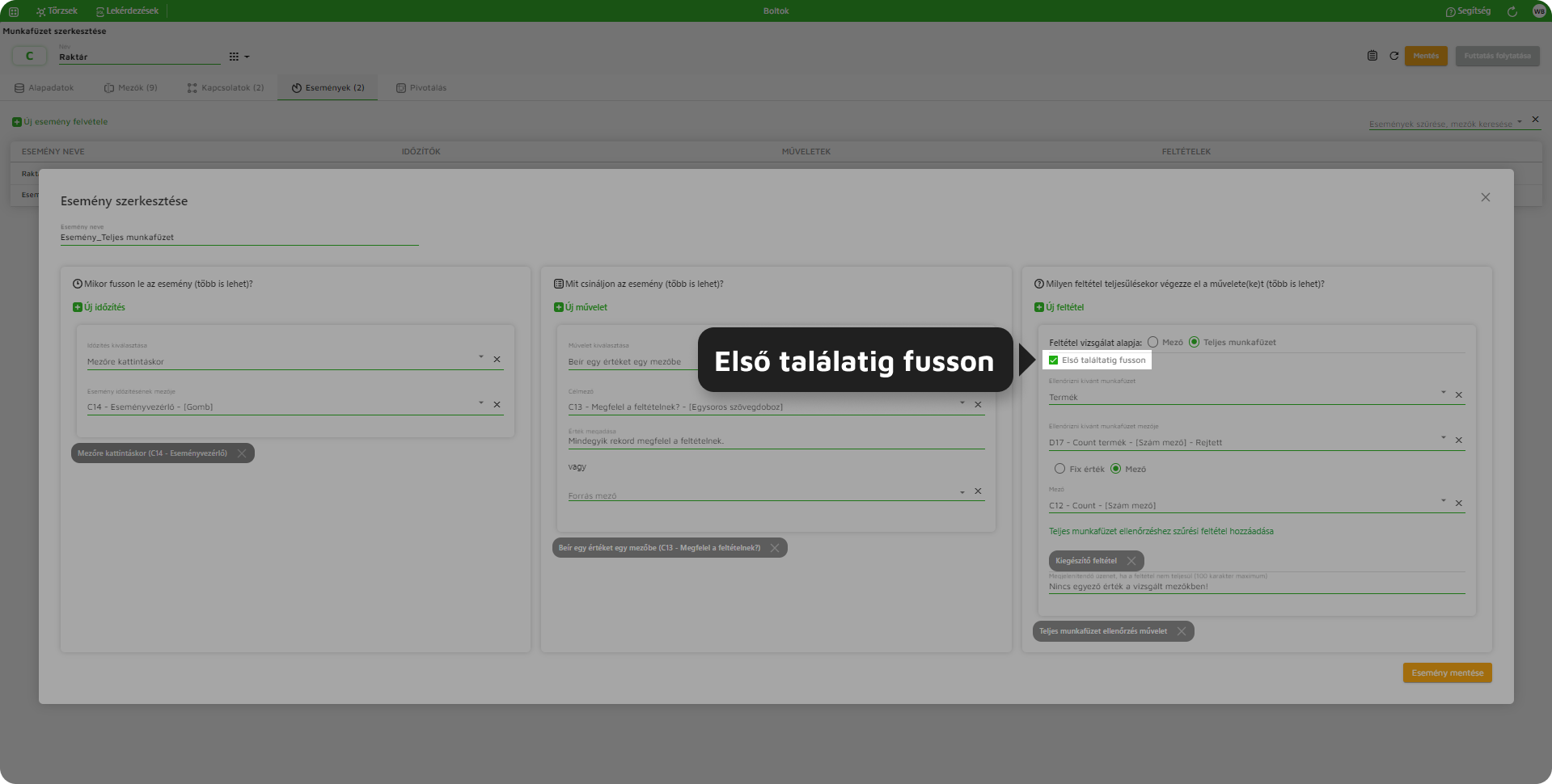Select Fix érték radio button
Image resolution: width=1552 pixels, height=784 pixels.
(x=1060, y=469)
